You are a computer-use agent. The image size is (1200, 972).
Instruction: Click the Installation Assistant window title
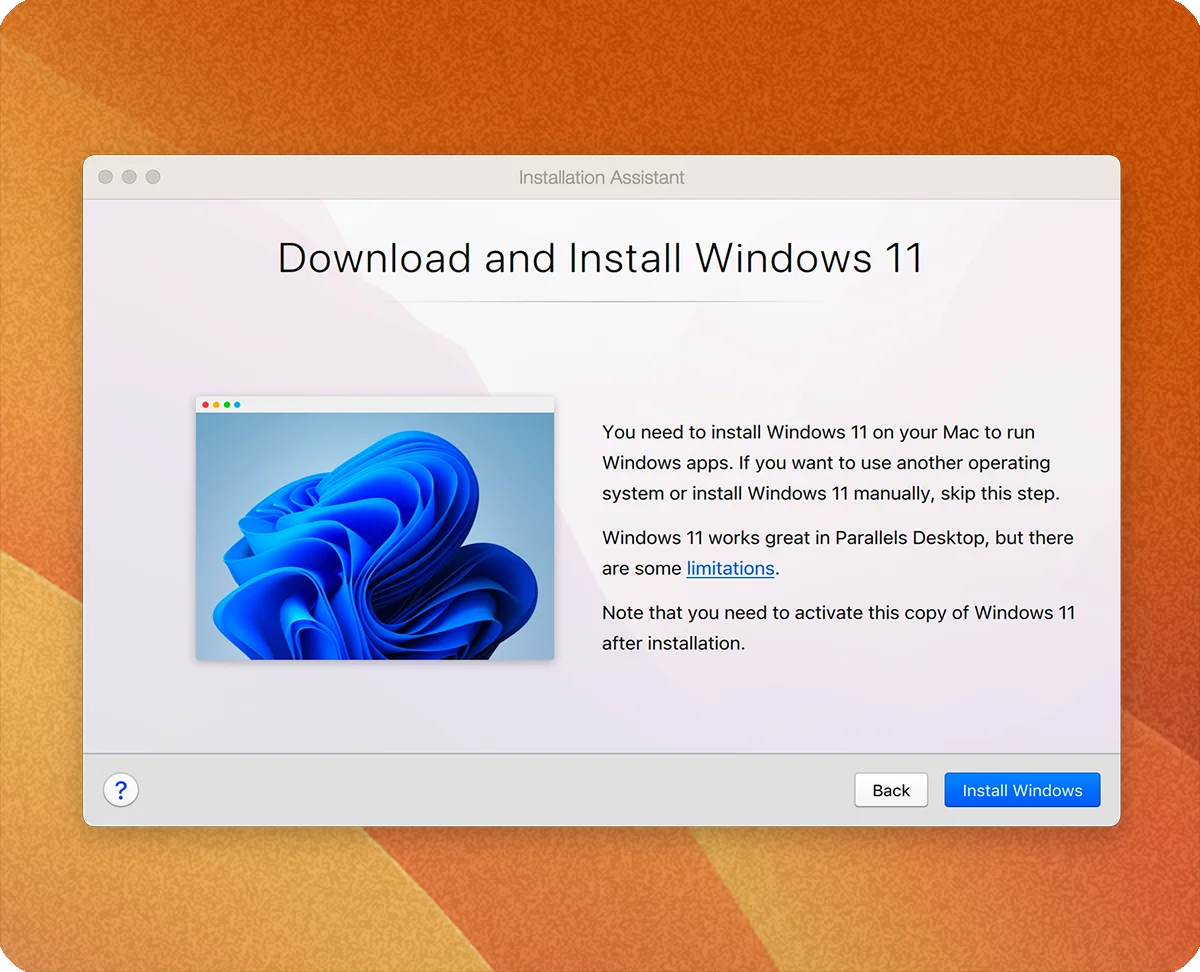(x=602, y=177)
